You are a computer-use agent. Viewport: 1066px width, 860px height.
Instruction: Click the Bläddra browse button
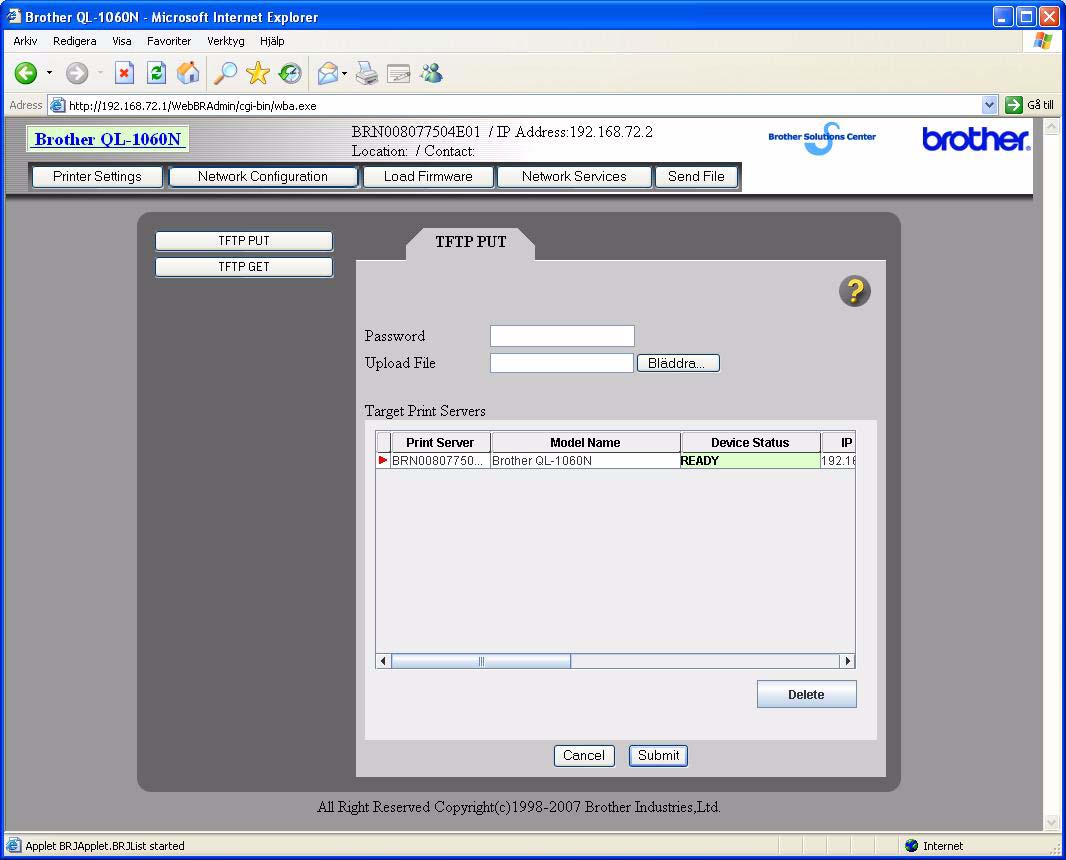(678, 363)
